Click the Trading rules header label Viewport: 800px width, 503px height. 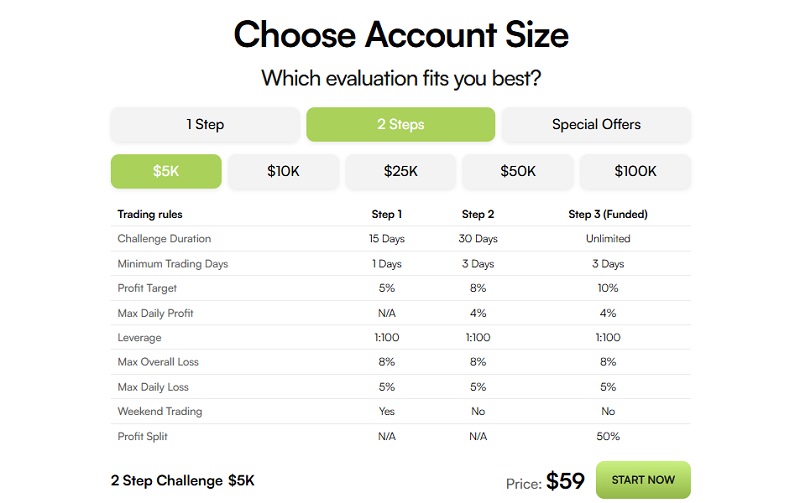tap(150, 214)
